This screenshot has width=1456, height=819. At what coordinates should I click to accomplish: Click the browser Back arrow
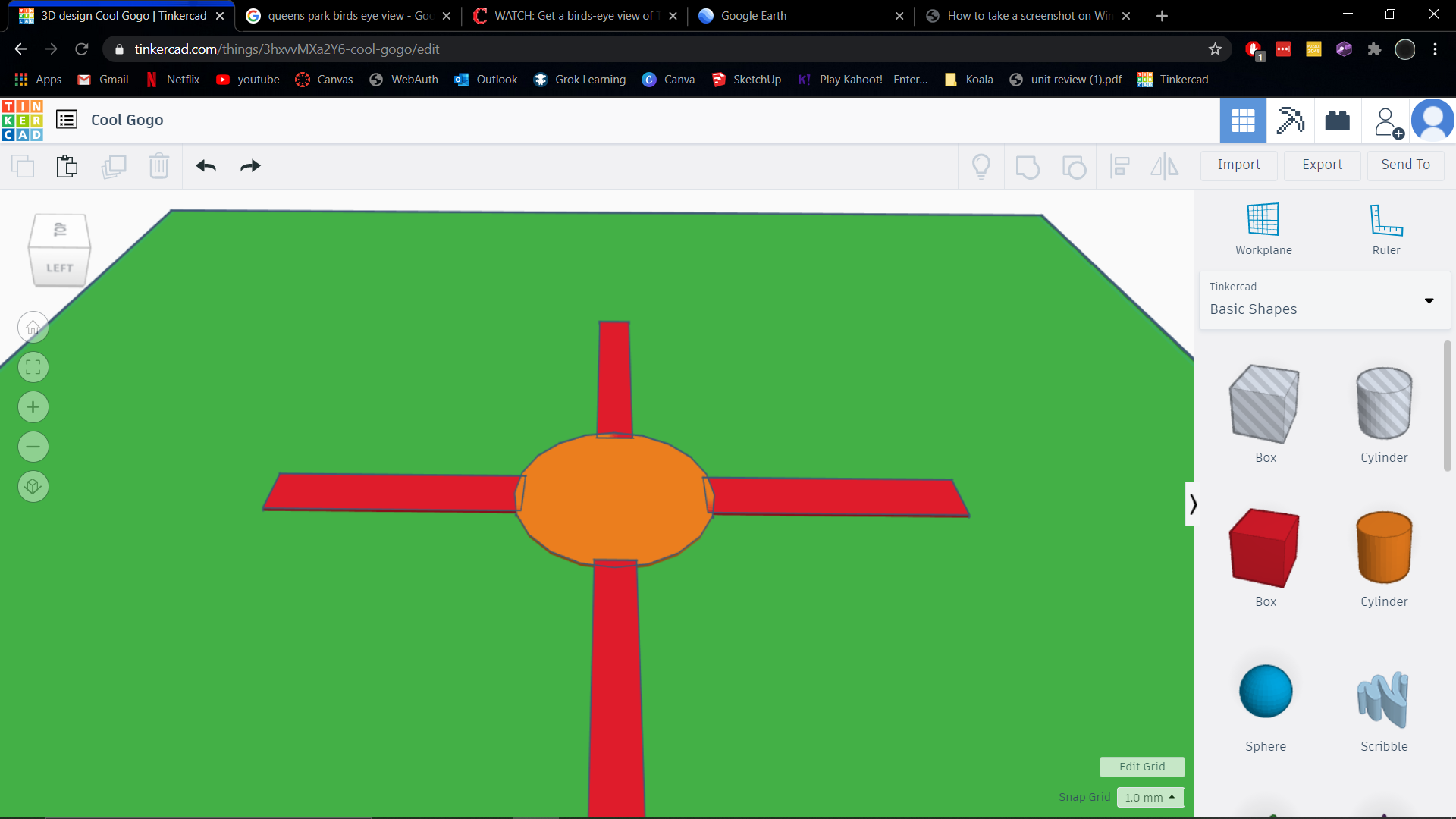(x=20, y=49)
